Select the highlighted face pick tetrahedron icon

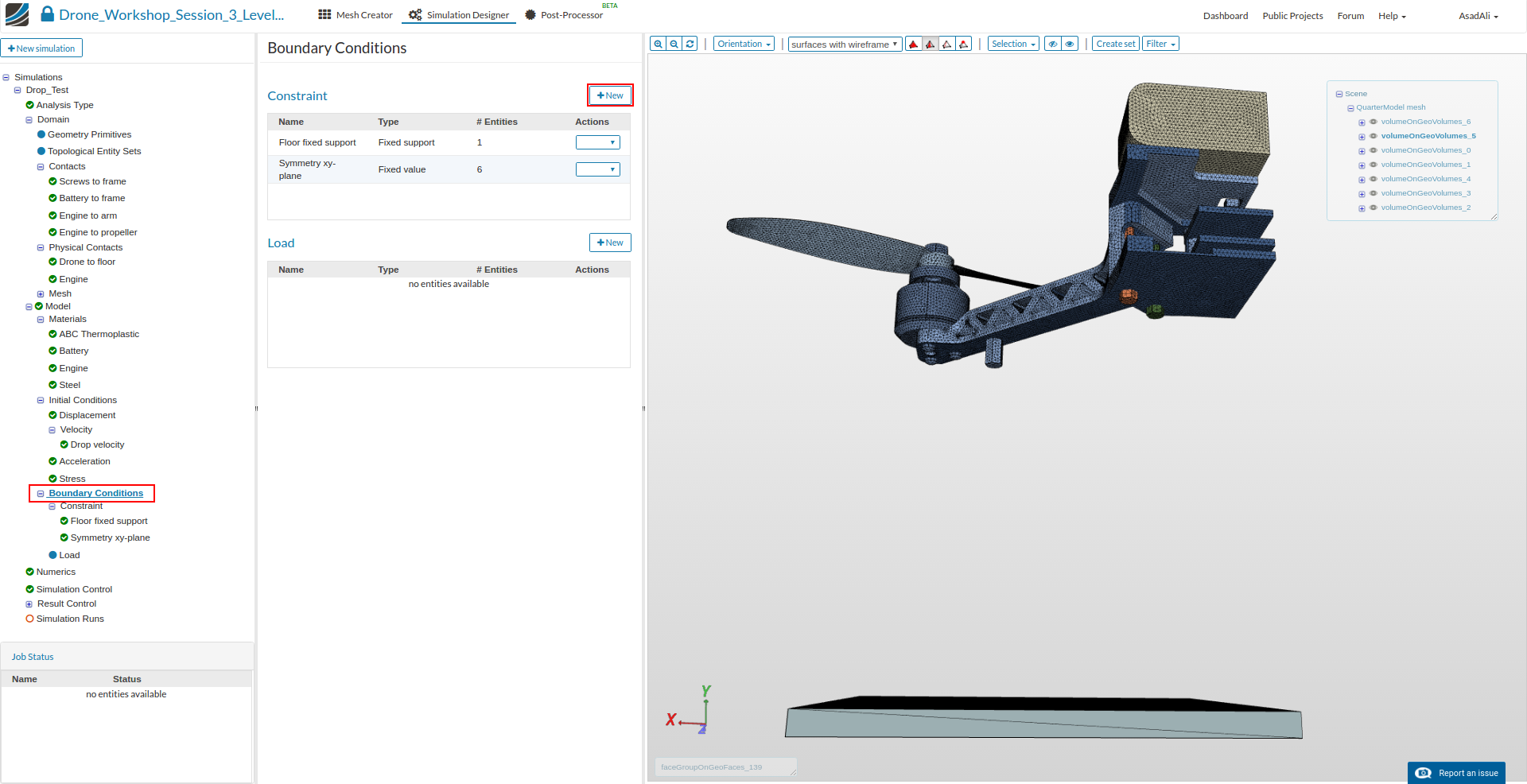[931, 44]
